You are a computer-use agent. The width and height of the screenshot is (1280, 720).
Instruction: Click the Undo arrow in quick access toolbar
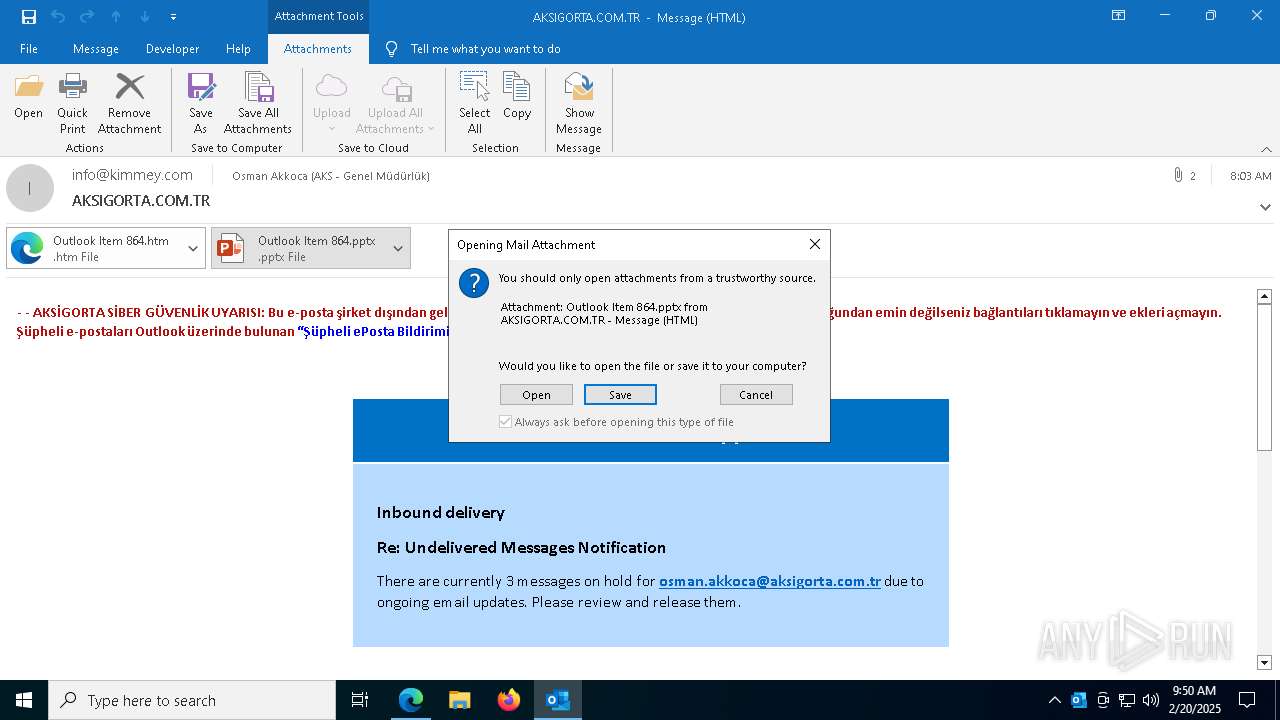tap(58, 17)
